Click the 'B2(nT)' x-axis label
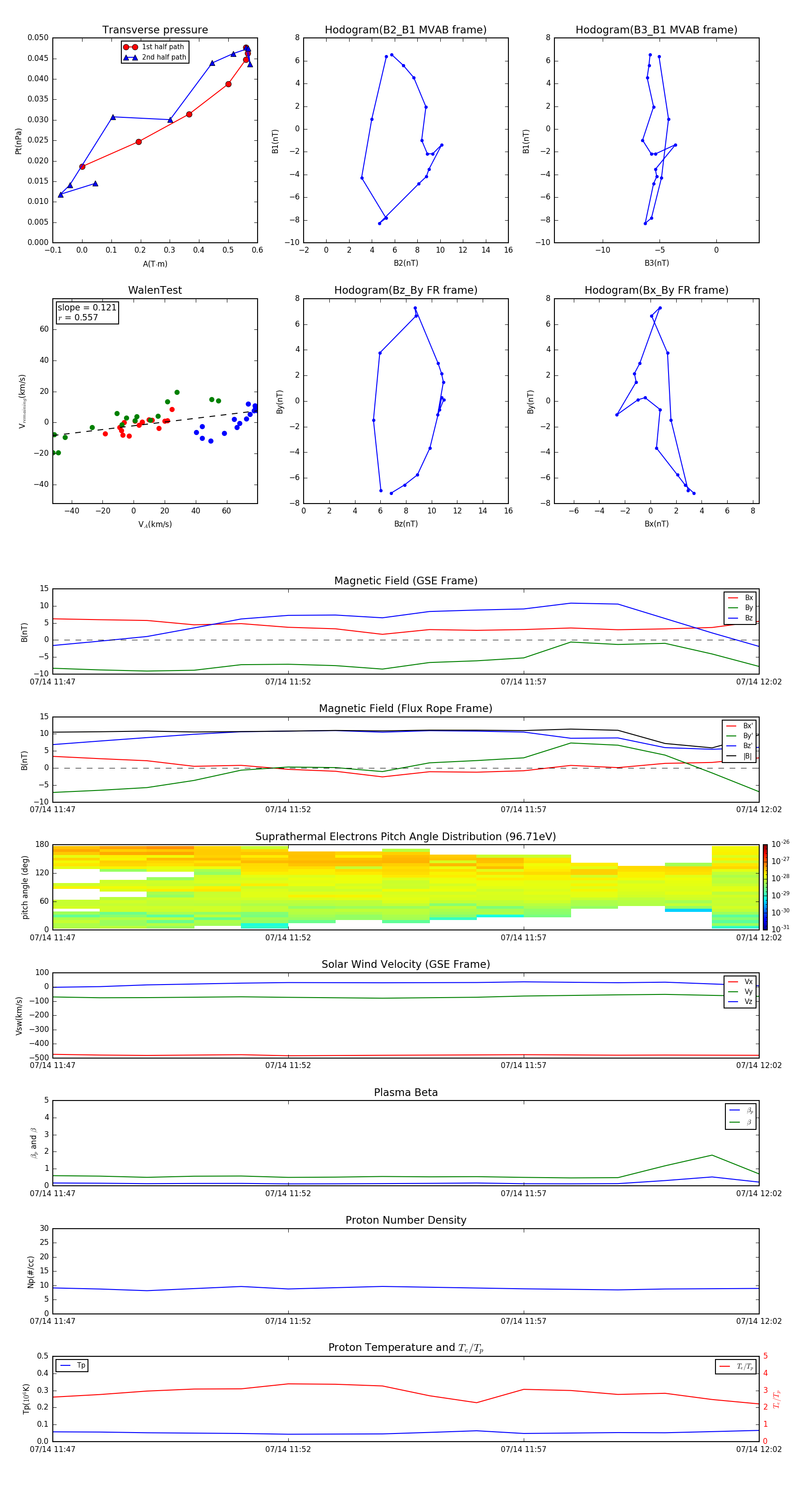This screenshot has height=1489, width=812. point(406,263)
